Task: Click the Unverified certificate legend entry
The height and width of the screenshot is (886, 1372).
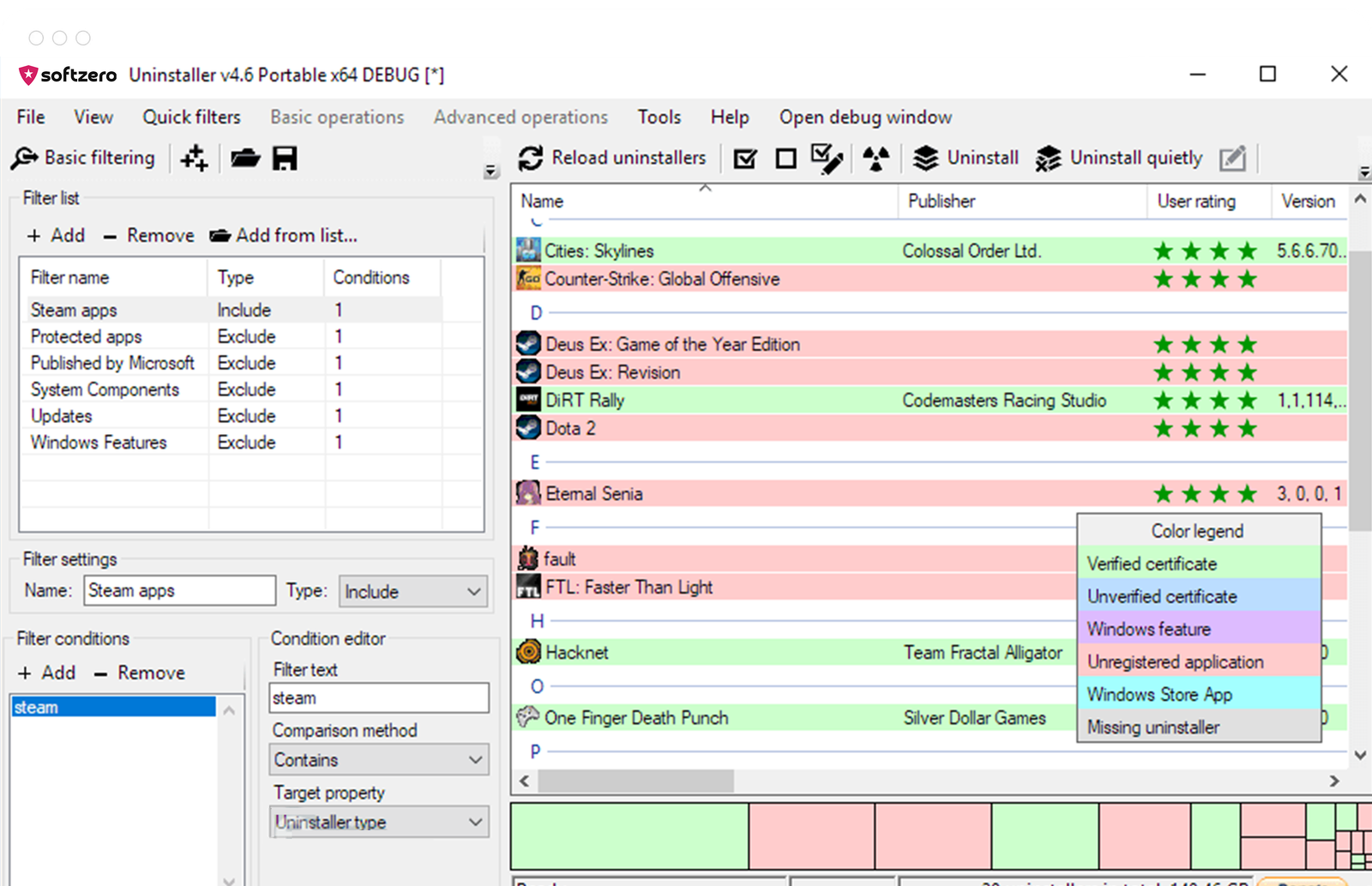Action: click(1199, 596)
